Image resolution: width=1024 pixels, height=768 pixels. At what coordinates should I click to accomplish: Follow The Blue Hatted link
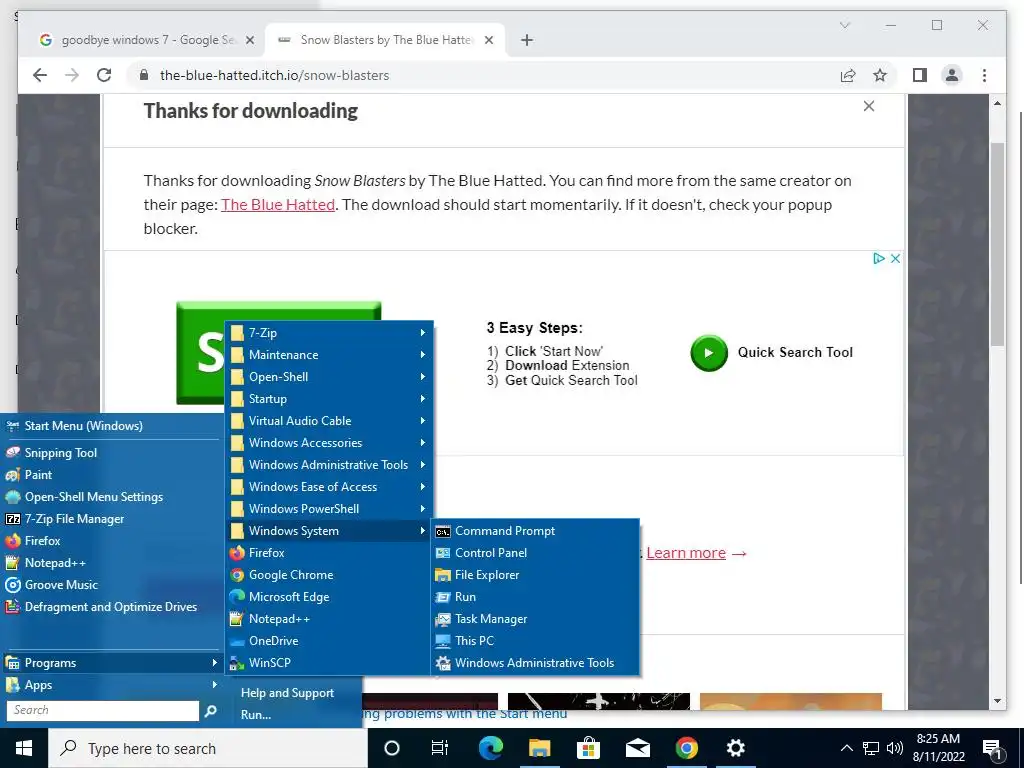278,204
